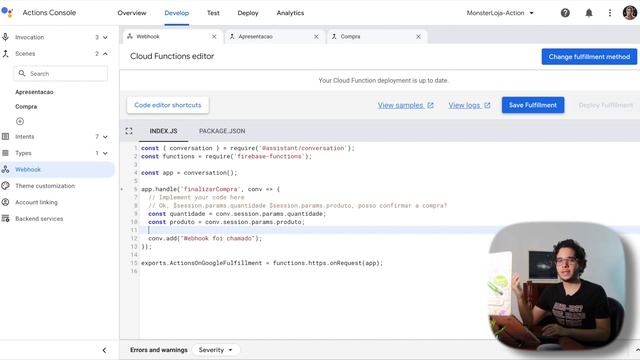Click the Save Fulfillment button
Screen dimensions: 640x360
(533, 105)
